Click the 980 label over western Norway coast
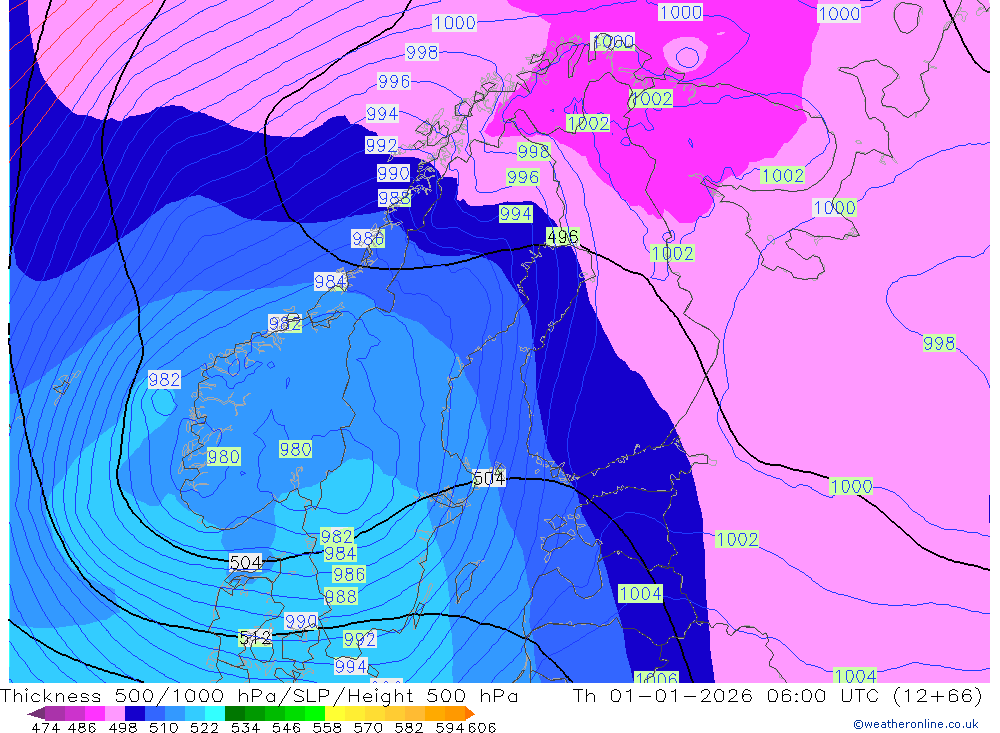The width and height of the screenshot is (1000, 733). pos(223,457)
